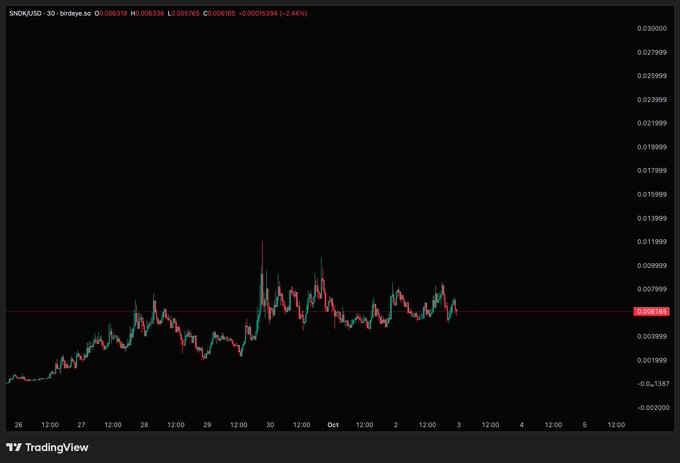The image size is (680, 463).
Task: Click the 4 date label on time axis
Action: [x=521, y=425]
